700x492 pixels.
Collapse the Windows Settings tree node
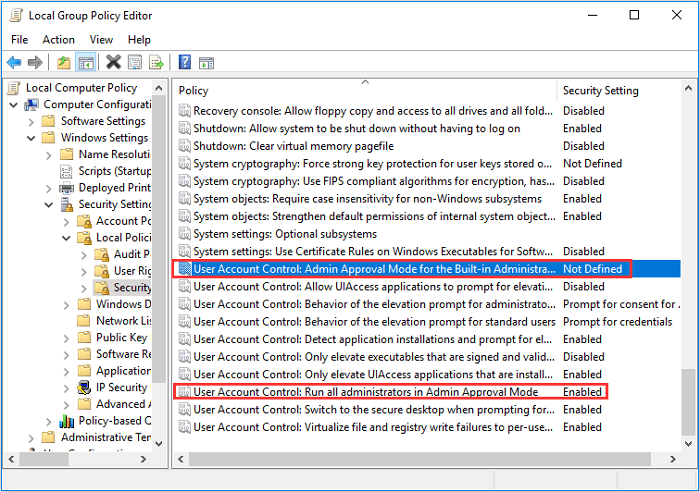32,138
